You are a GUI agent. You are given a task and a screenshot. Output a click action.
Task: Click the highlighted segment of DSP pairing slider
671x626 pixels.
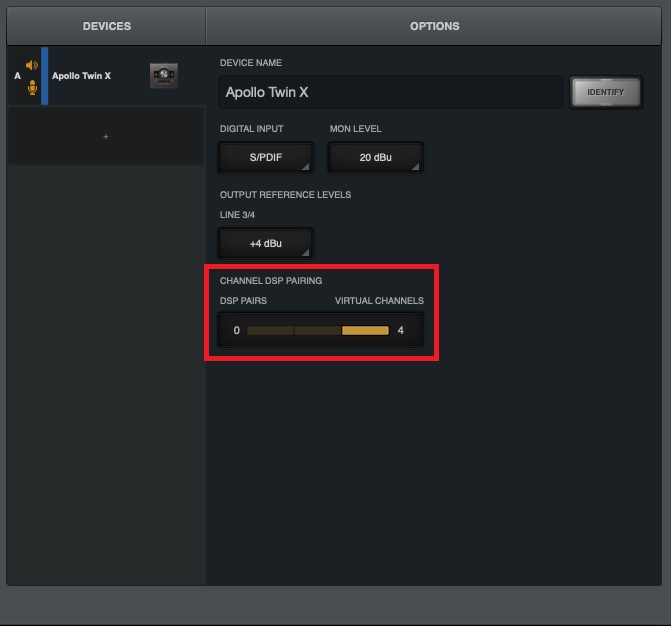coord(365,330)
